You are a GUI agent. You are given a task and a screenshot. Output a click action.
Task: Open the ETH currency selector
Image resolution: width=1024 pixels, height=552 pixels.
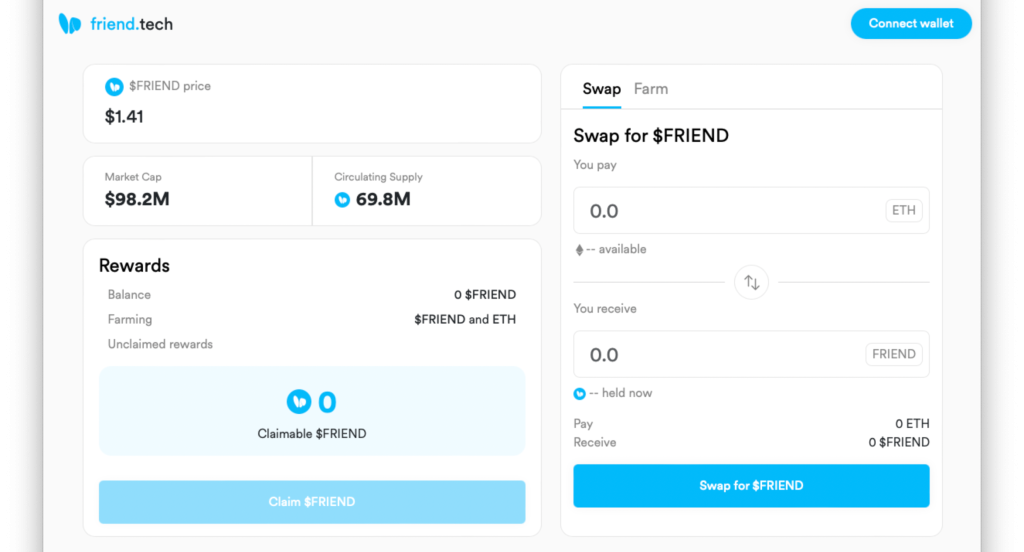904,210
